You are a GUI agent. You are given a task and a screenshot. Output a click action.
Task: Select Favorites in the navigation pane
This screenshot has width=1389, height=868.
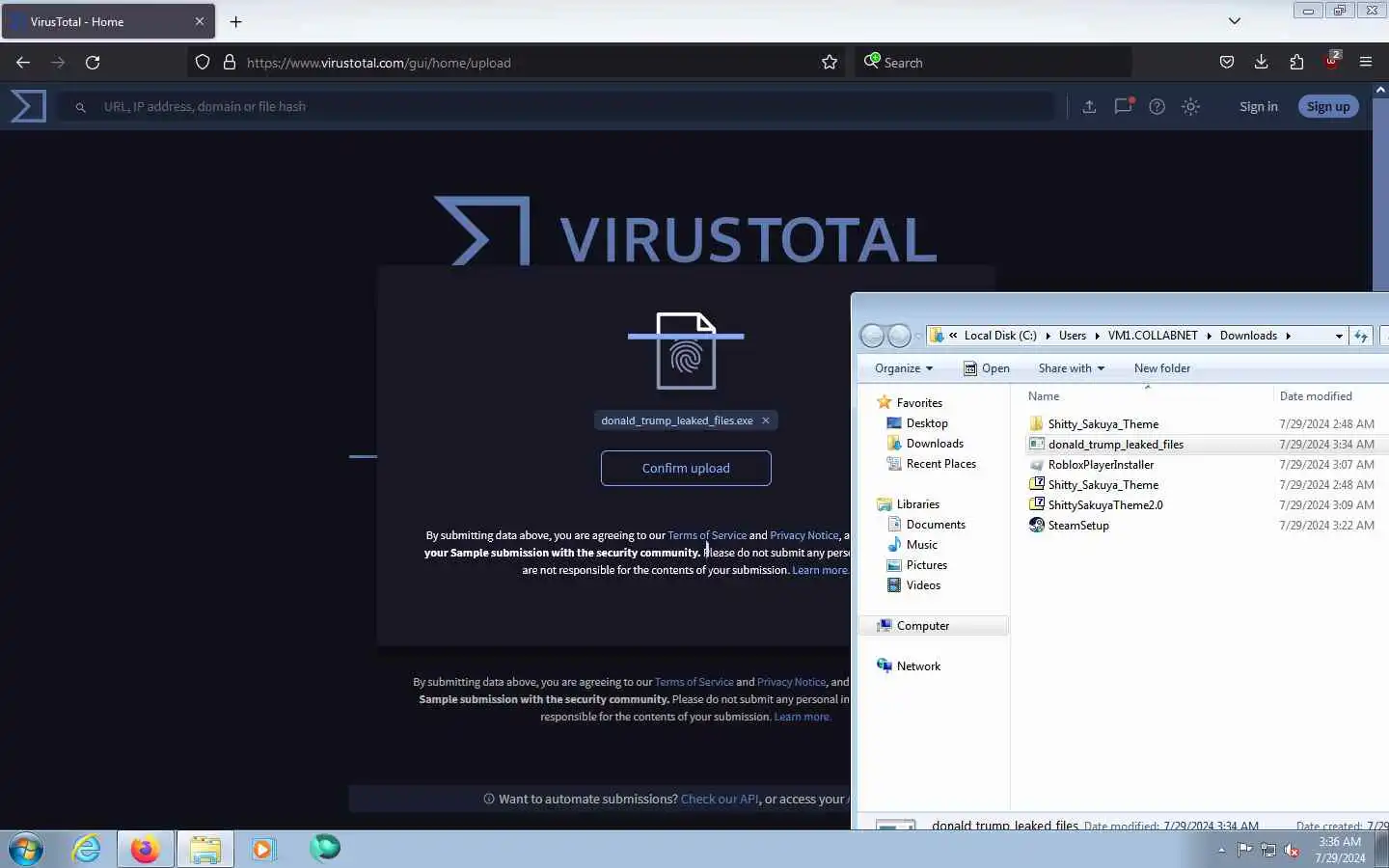[919, 403]
